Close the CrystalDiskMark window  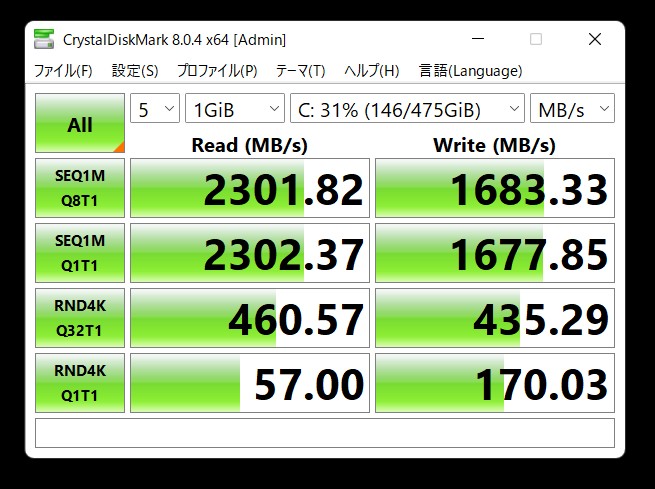[x=595, y=39]
